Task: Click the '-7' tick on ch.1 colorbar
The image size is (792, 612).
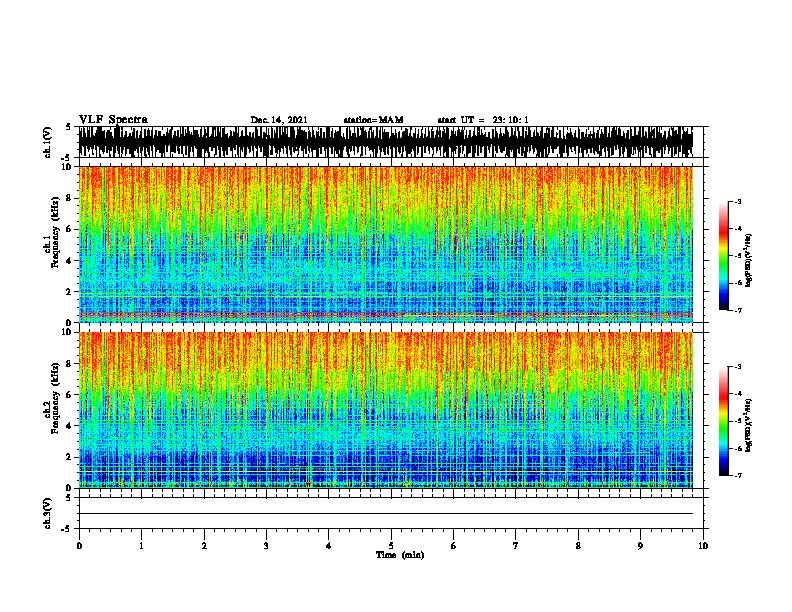Action: (x=738, y=310)
